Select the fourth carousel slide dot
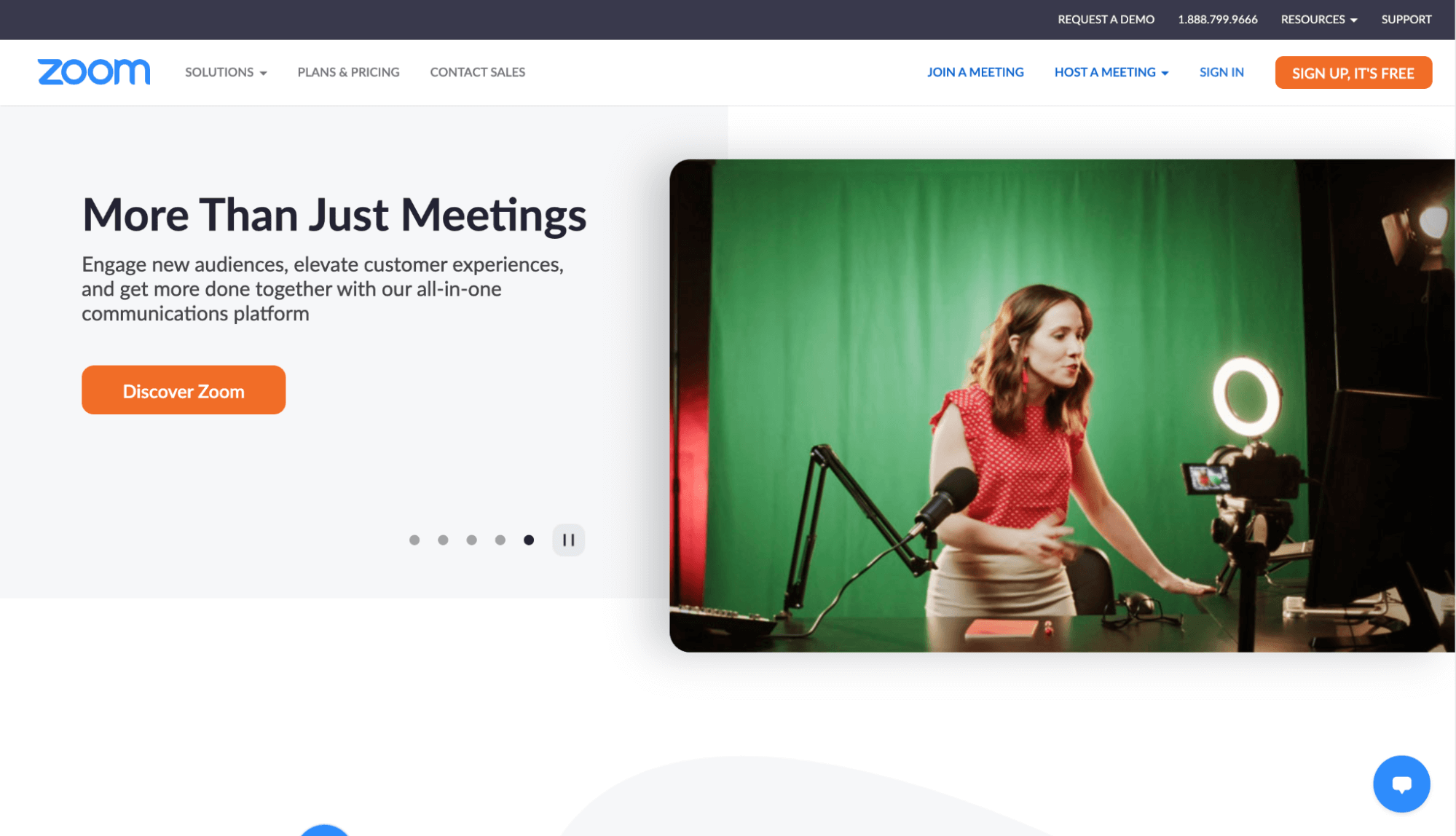1456x836 pixels. click(500, 540)
